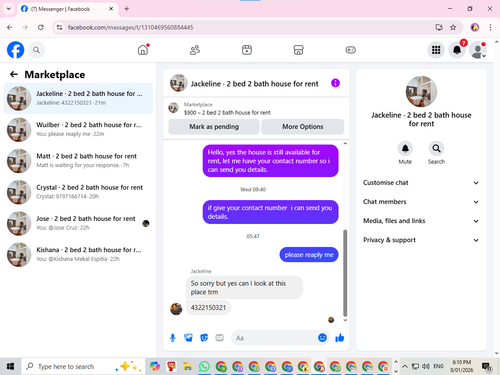Open the Crystal conversation in list
This screenshot has height=375, width=500.
[x=78, y=192]
